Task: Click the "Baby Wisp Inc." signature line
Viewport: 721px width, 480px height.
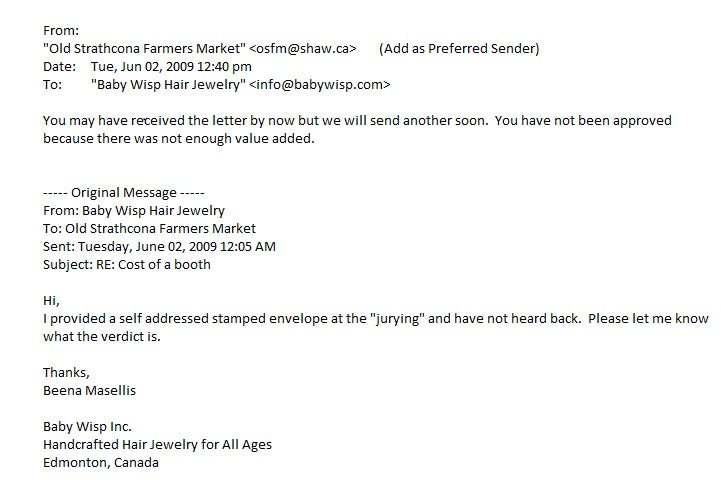Action: [89, 427]
